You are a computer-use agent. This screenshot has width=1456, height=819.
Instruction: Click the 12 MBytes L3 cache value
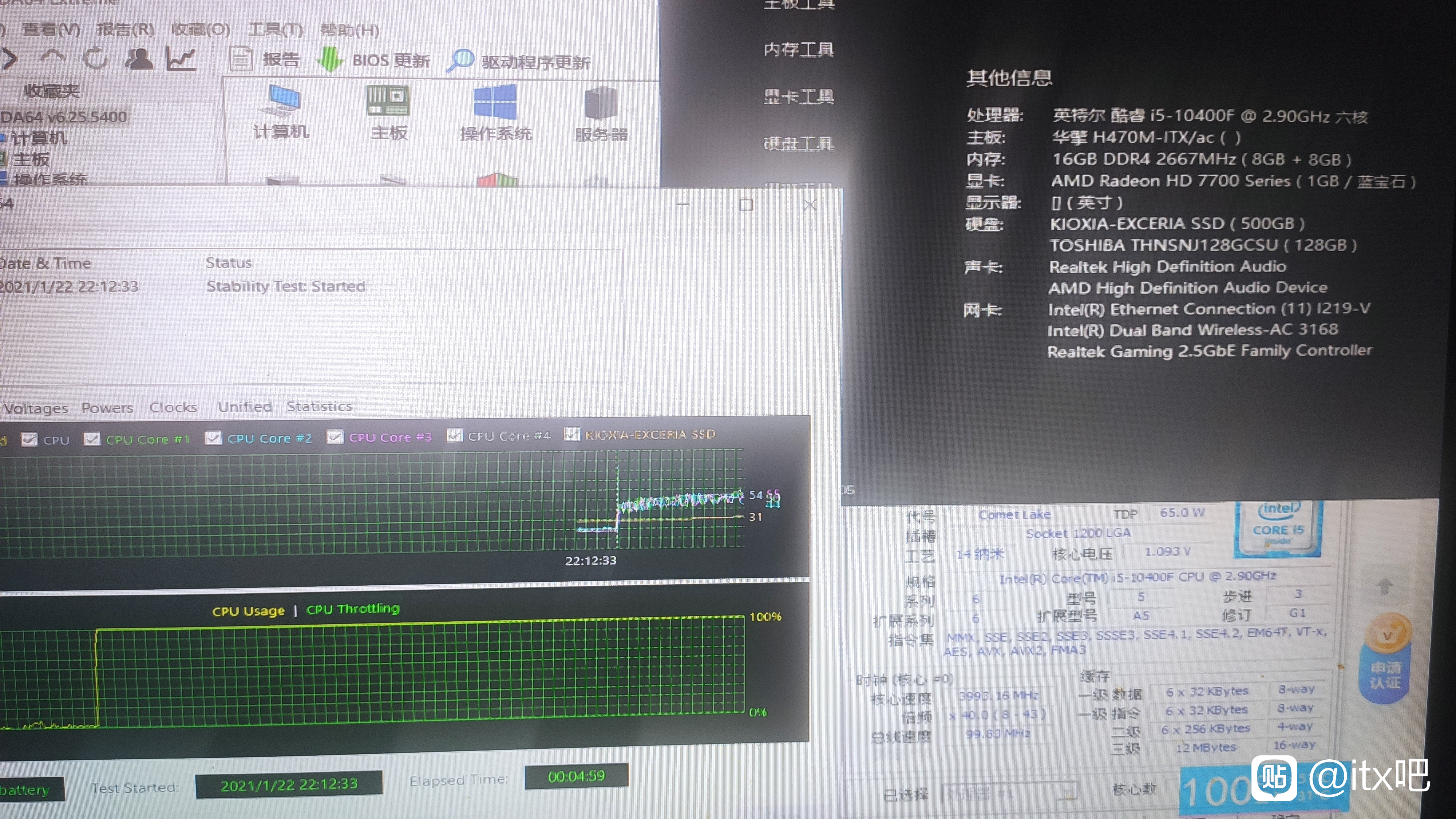1206,748
